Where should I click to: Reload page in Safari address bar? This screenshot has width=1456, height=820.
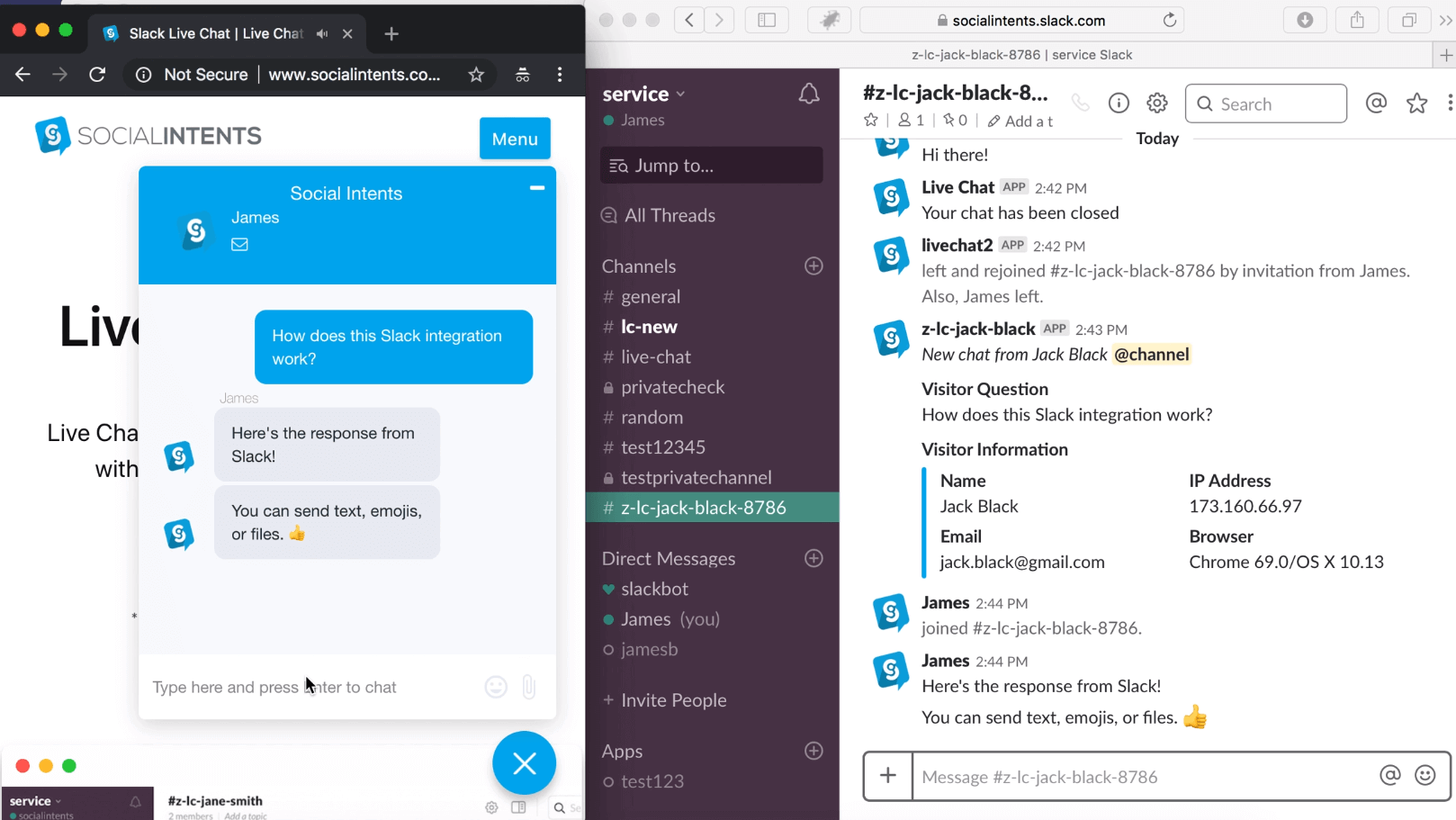click(1170, 20)
